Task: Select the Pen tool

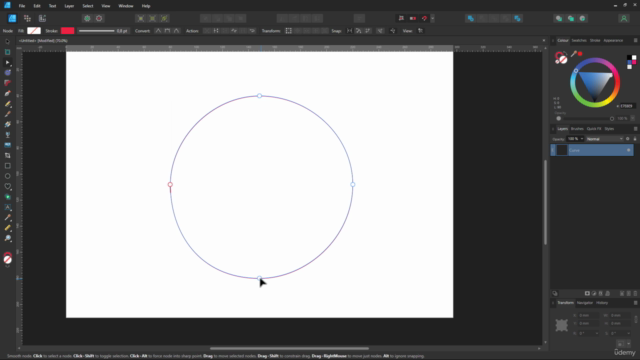Action: pos(7,93)
